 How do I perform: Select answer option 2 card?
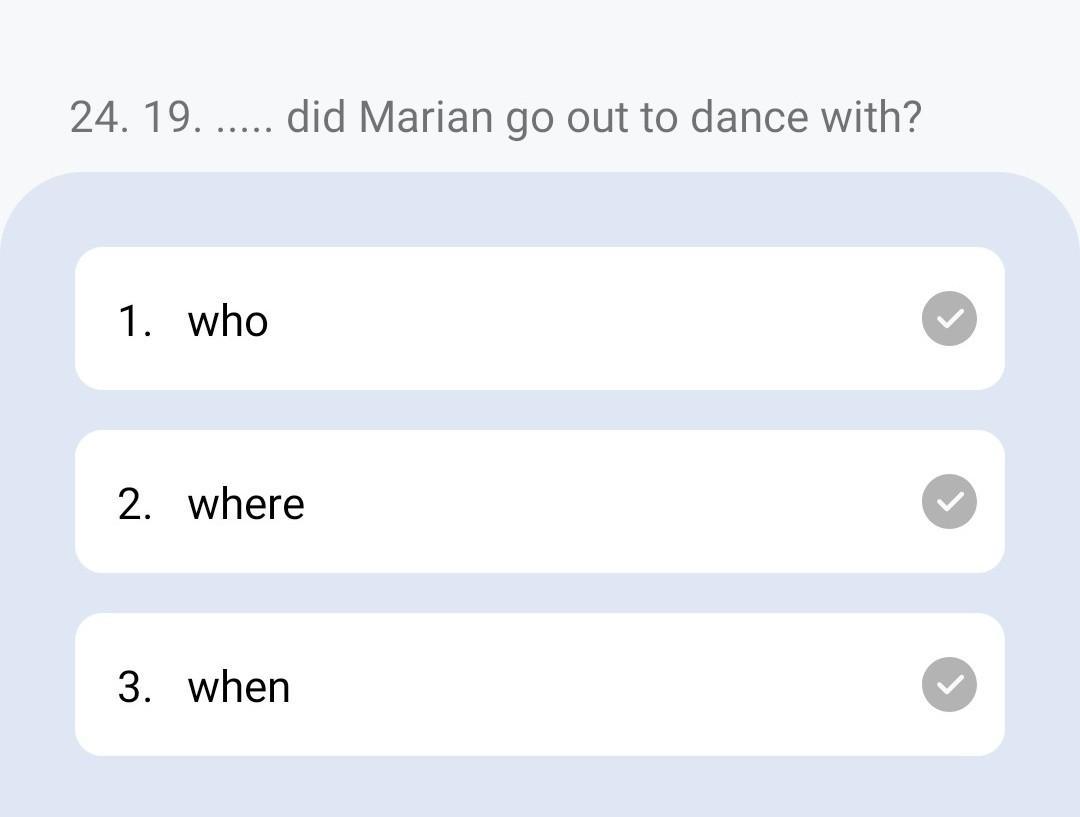click(x=540, y=502)
